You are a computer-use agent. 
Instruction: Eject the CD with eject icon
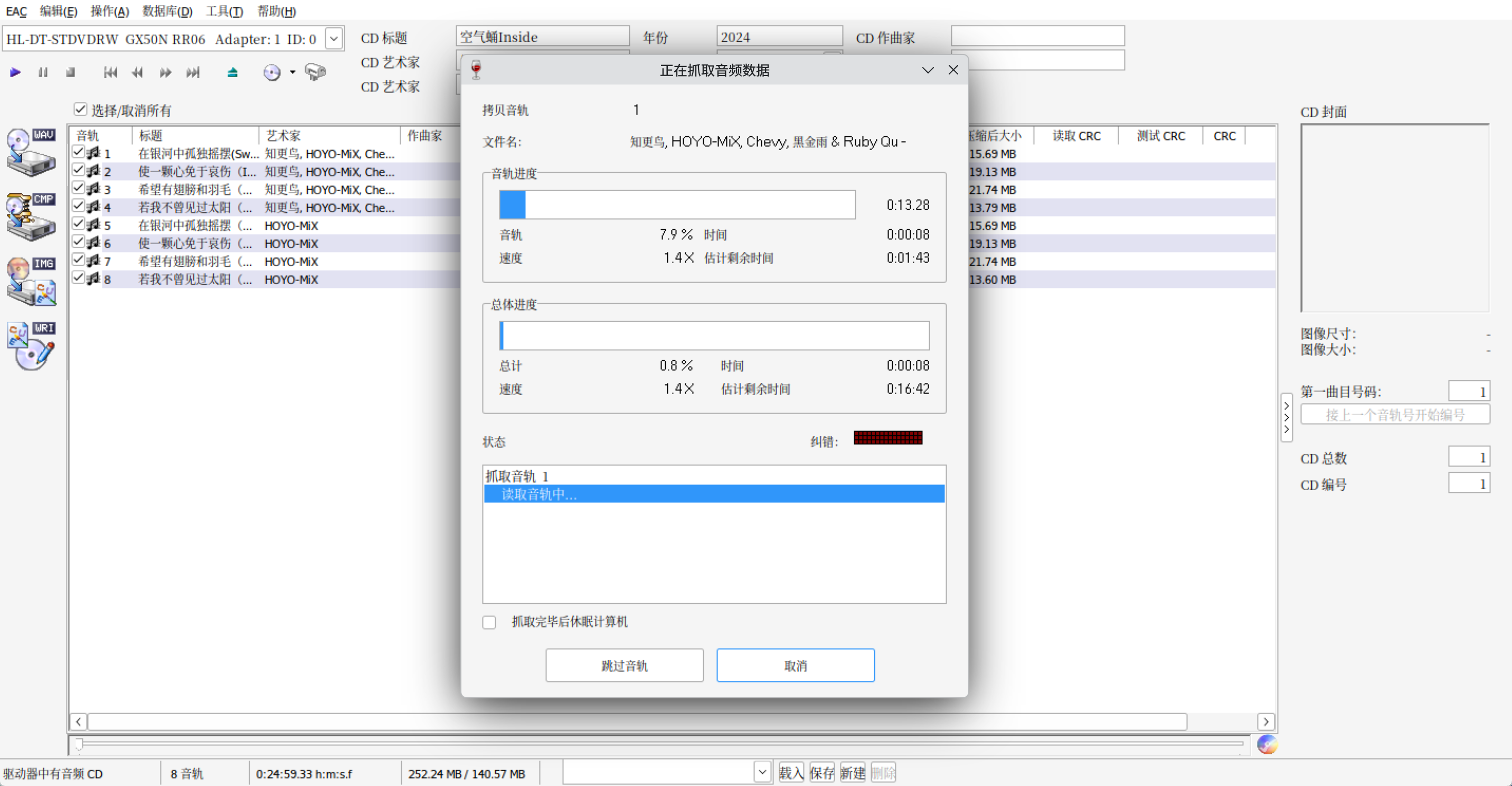pos(232,72)
